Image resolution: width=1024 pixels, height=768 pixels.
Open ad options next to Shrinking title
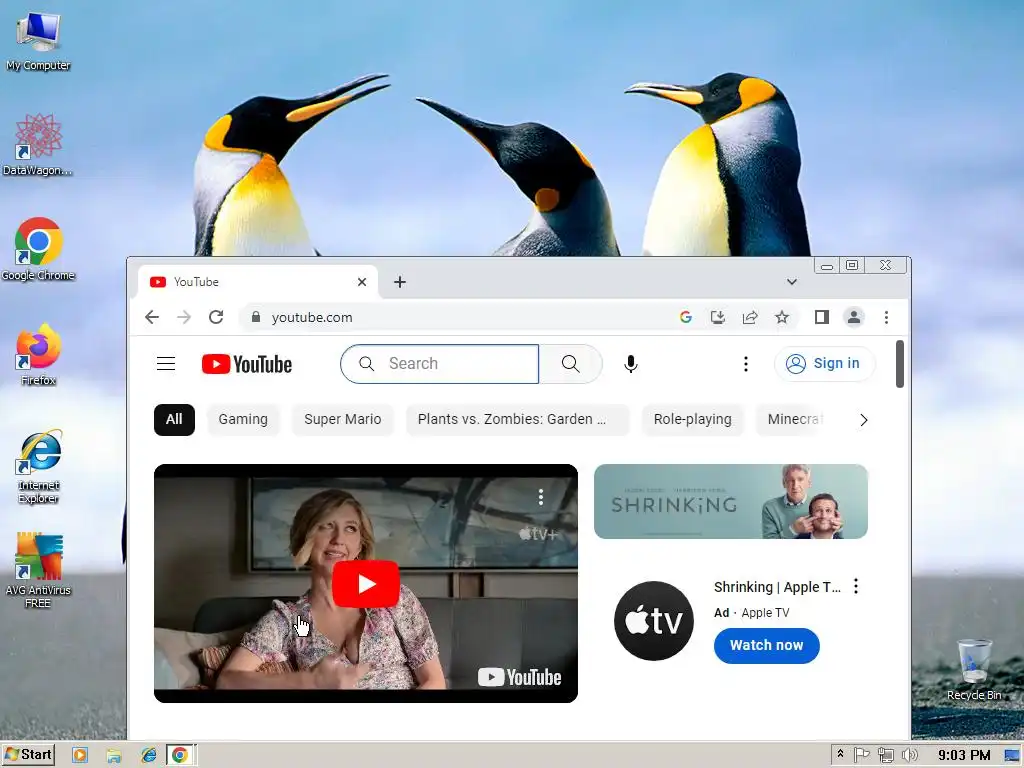(x=856, y=586)
